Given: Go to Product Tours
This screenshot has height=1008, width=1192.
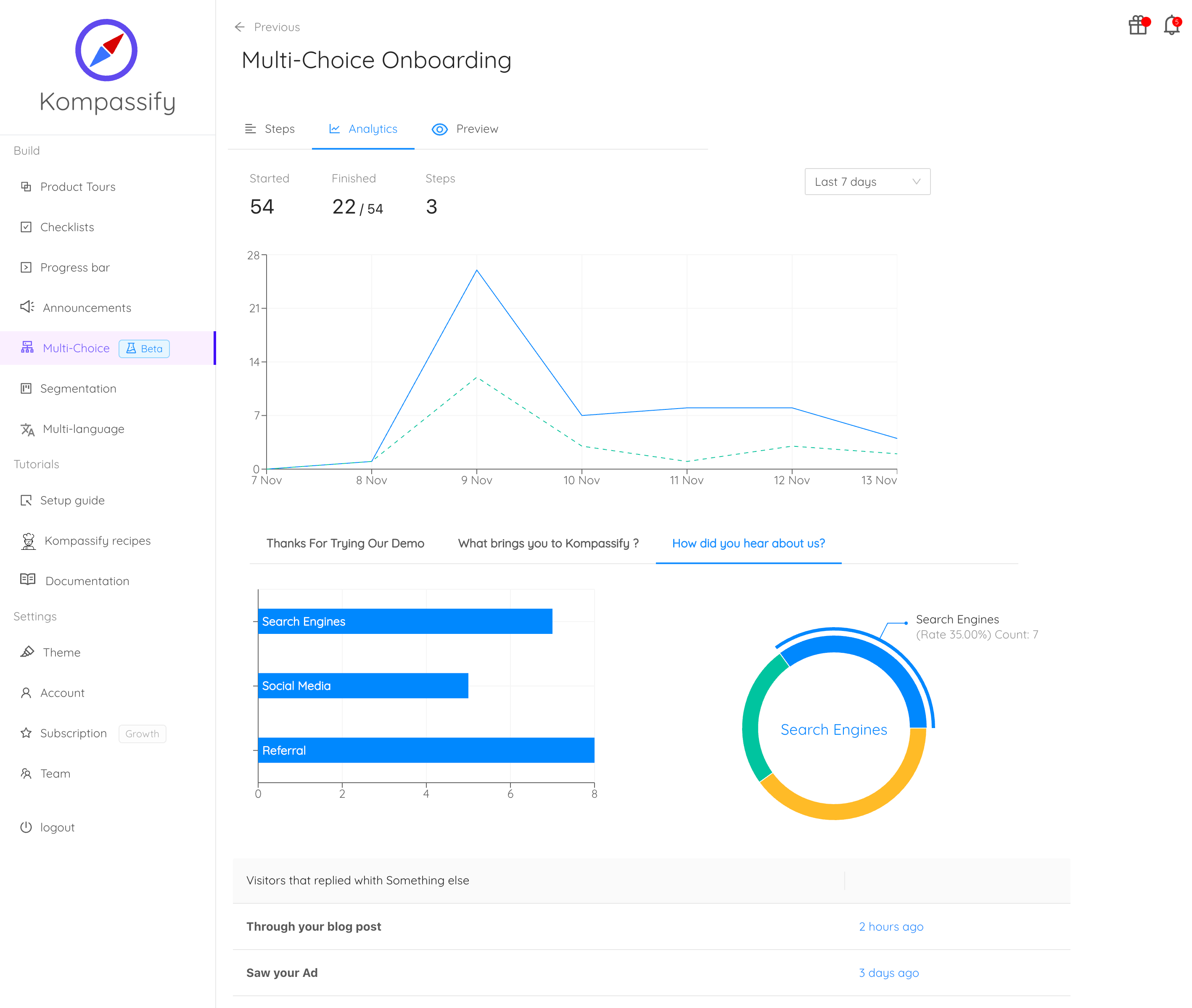Looking at the screenshot, I should 78,187.
